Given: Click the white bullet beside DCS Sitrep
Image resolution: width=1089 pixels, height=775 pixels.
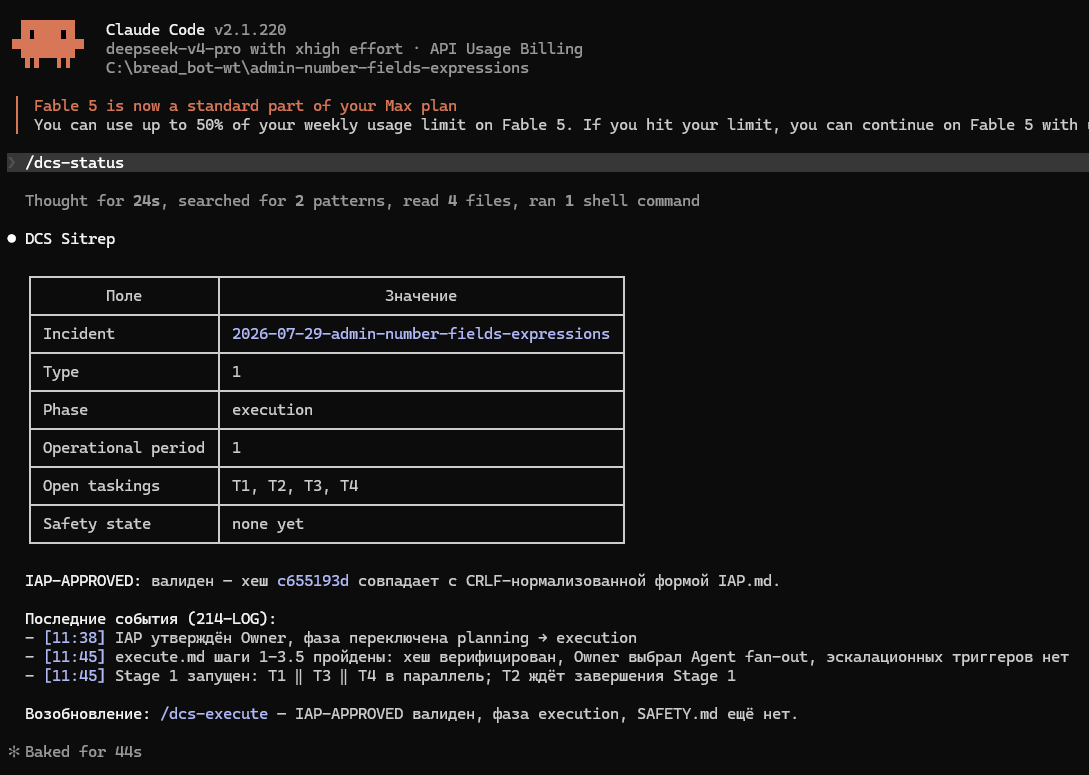Looking at the screenshot, I should pos(12,239).
